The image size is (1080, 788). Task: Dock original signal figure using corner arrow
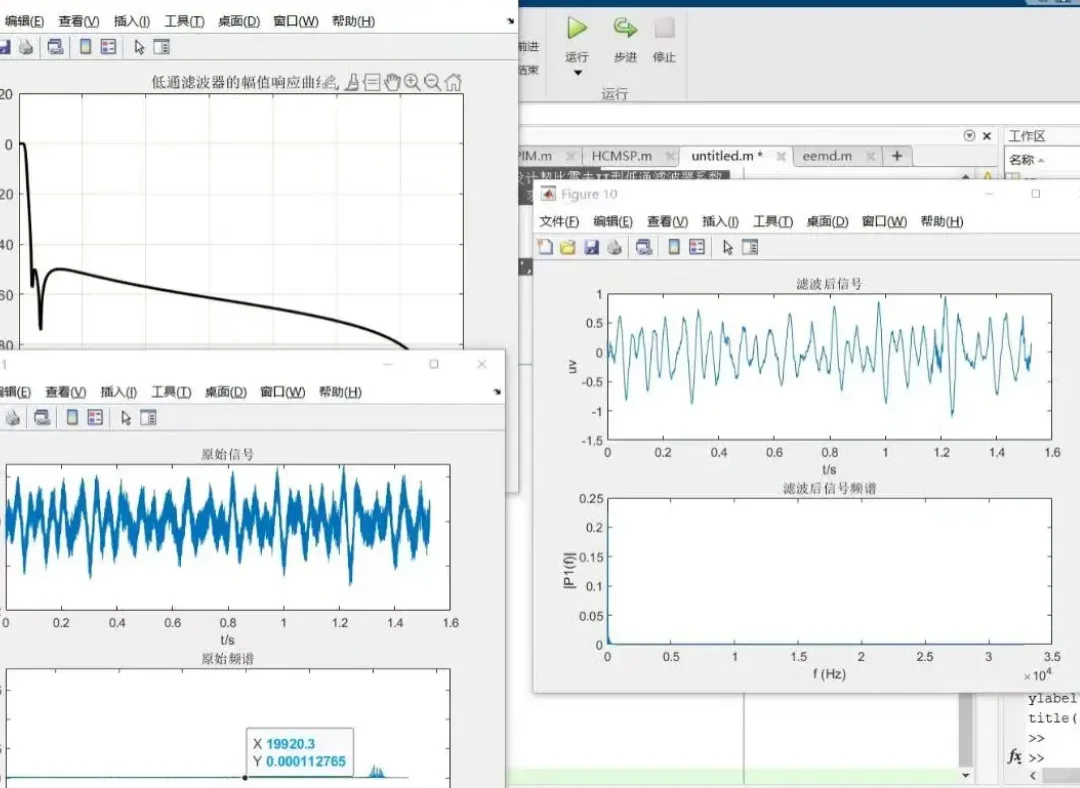497,392
